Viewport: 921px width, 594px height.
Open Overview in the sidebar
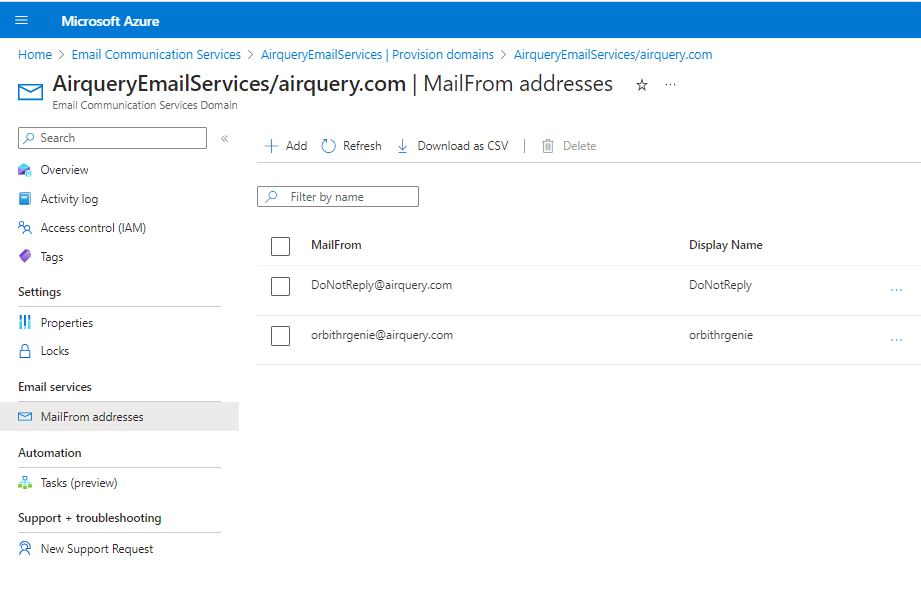64,170
